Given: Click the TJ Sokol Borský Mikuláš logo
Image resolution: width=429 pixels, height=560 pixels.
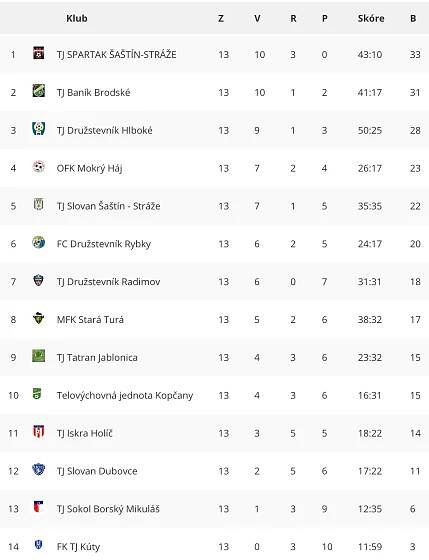Looking at the screenshot, I should [39, 507].
